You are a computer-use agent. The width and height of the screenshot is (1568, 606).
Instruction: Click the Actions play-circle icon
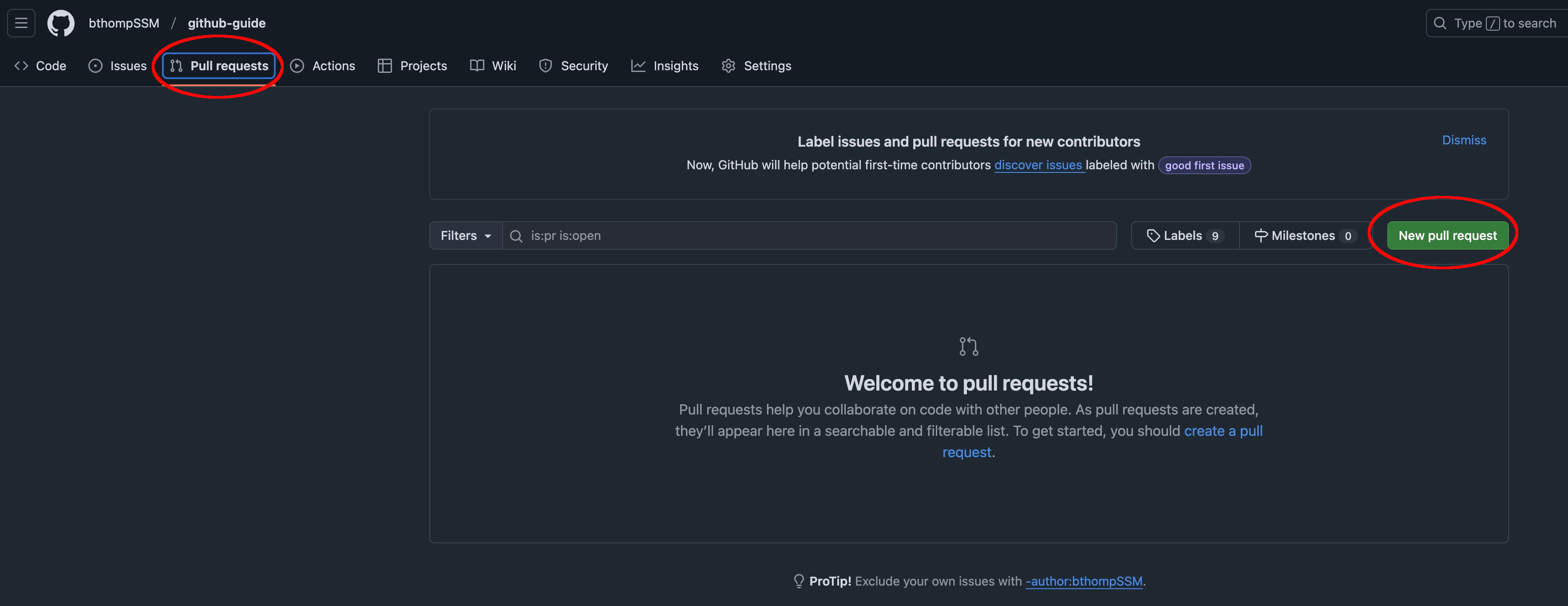coord(297,66)
